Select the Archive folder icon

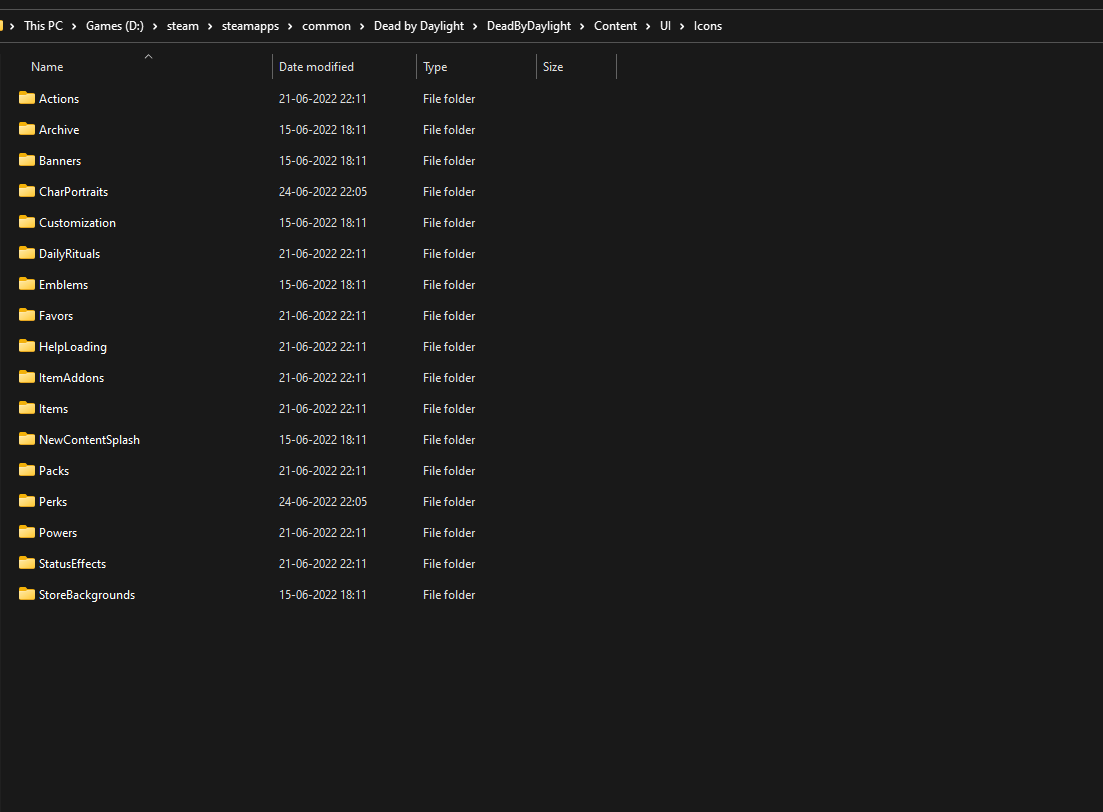click(x=27, y=129)
